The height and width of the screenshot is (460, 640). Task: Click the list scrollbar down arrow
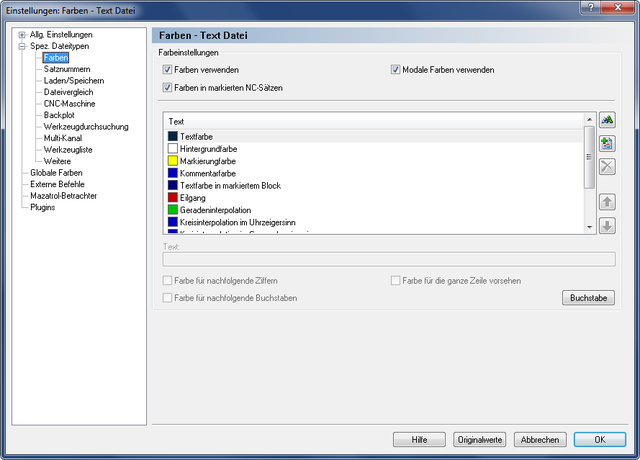pyautogui.click(x=589, y=227)
